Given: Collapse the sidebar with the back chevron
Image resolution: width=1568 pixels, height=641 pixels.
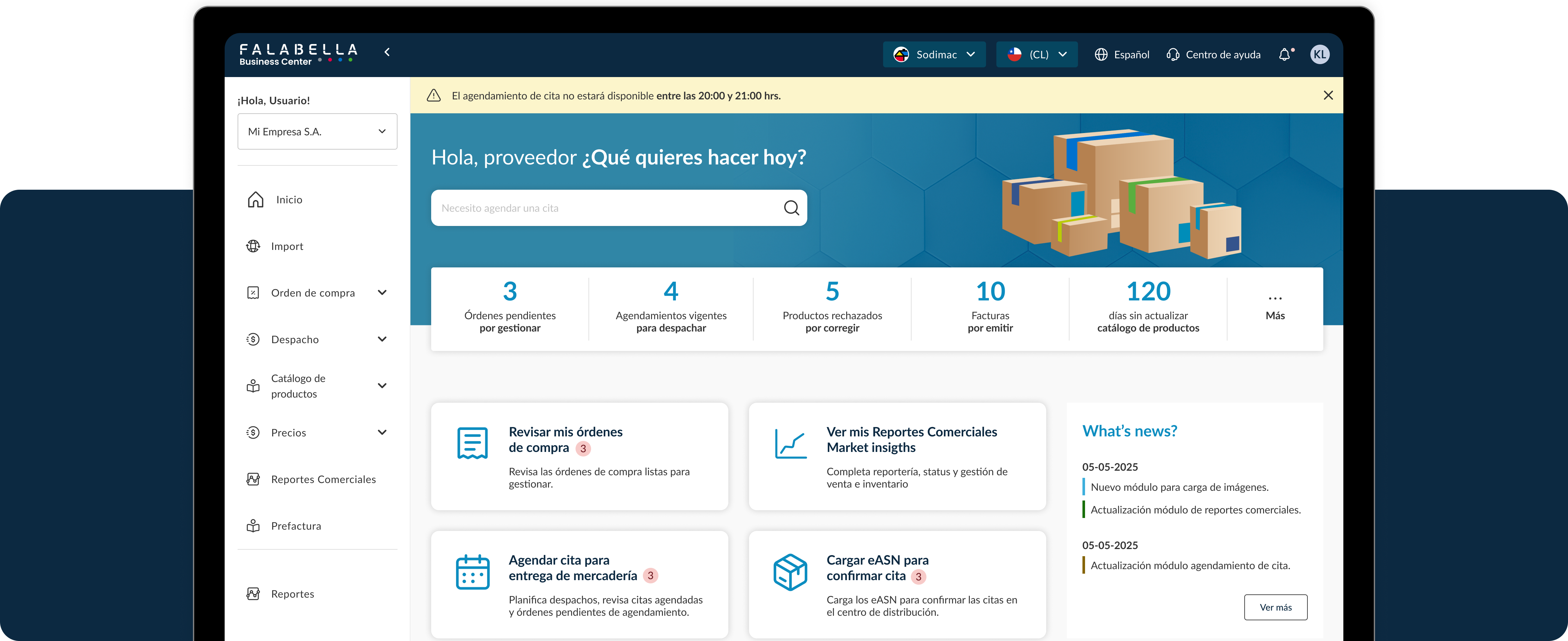Looking at the screenshot, I should pyautogui.click(x=387, y=52).
